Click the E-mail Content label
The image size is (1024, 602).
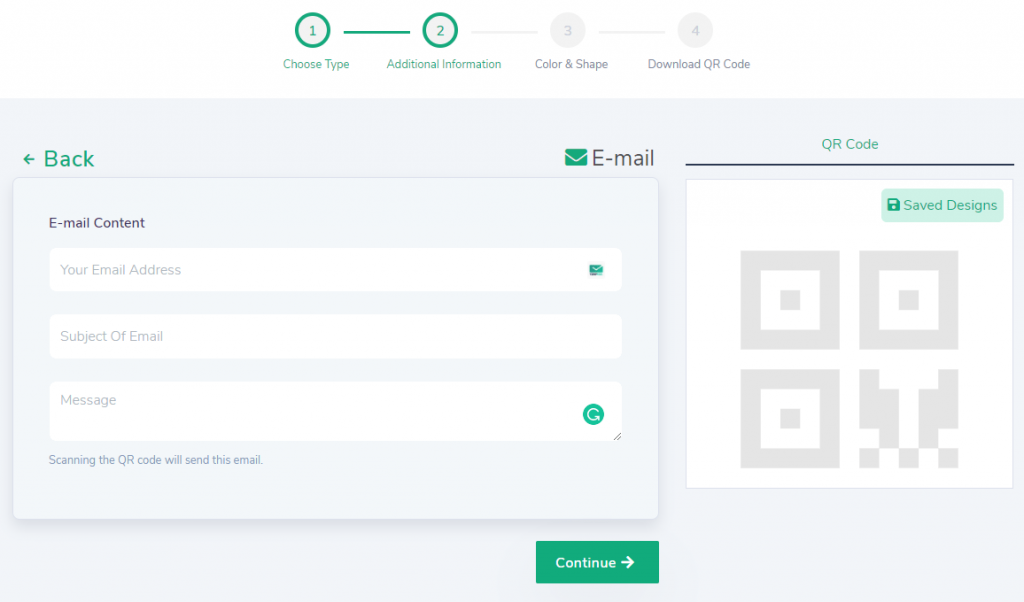pyautogui.click(x=97, y=223)
